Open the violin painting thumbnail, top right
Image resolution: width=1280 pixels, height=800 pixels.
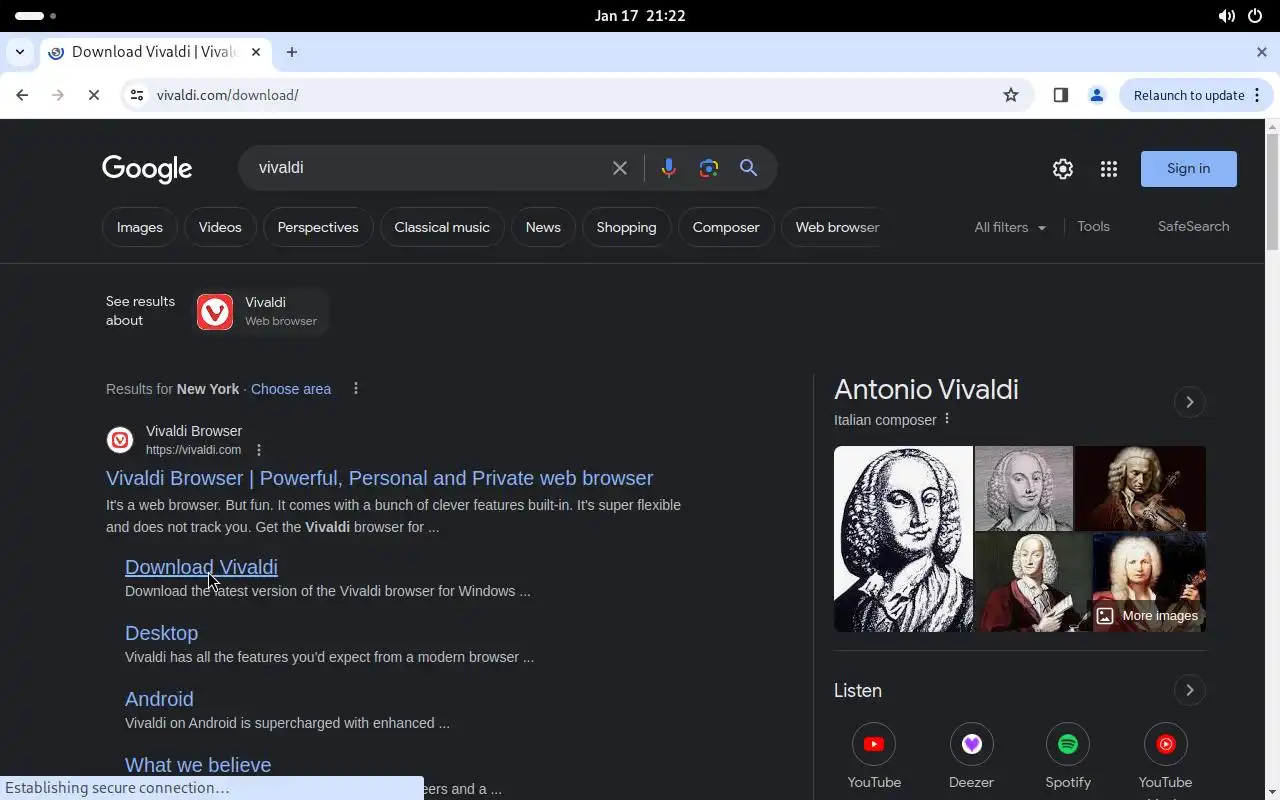tap(1141, 488)
